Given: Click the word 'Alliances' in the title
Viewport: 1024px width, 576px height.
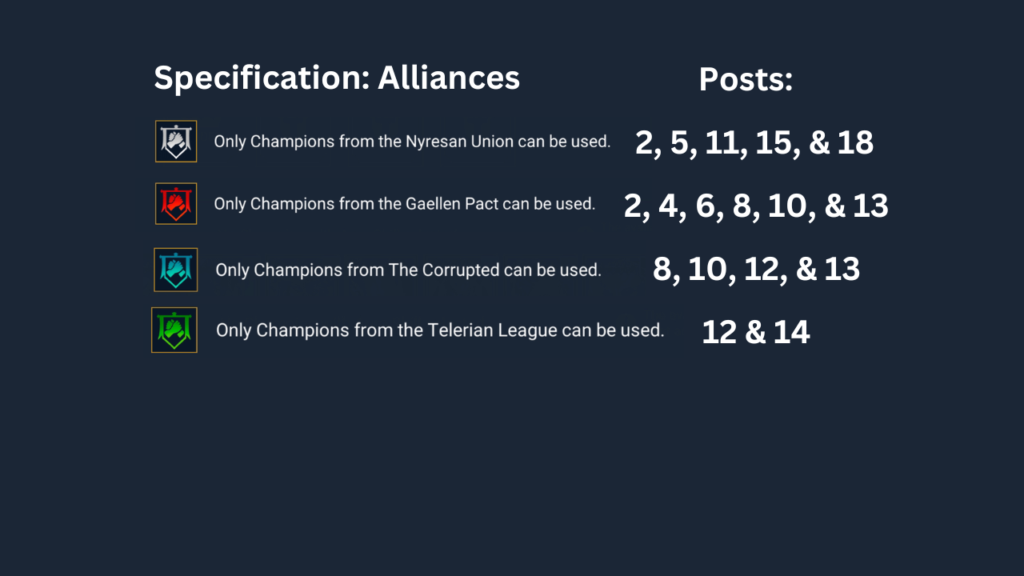Looking at the screenshot, I should (x=448, y=78).
